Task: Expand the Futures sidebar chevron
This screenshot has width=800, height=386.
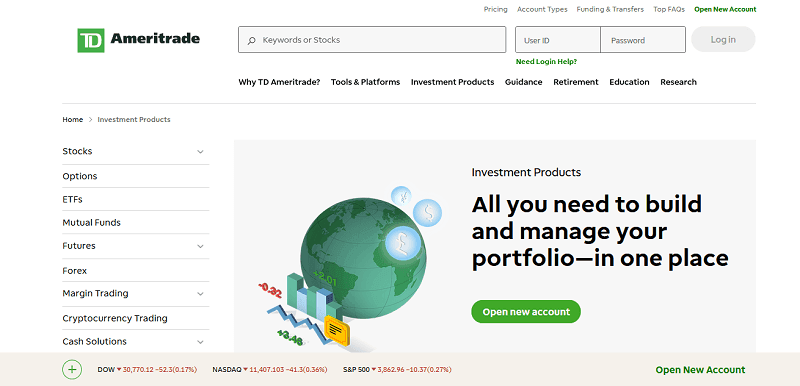Action: click(200, 246)
